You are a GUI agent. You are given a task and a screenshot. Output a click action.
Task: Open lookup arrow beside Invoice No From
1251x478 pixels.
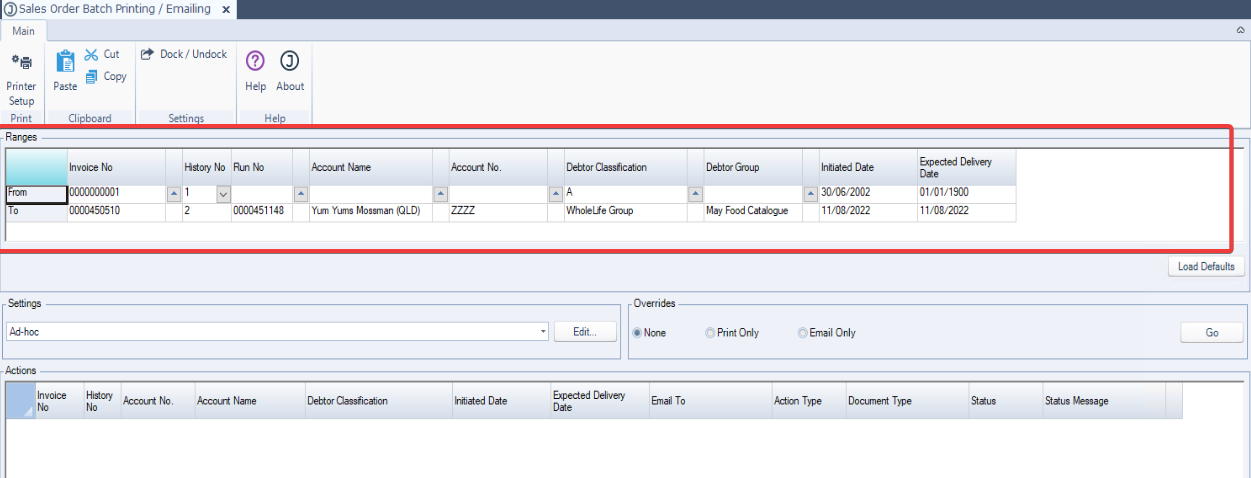click(x=173, y=193)
